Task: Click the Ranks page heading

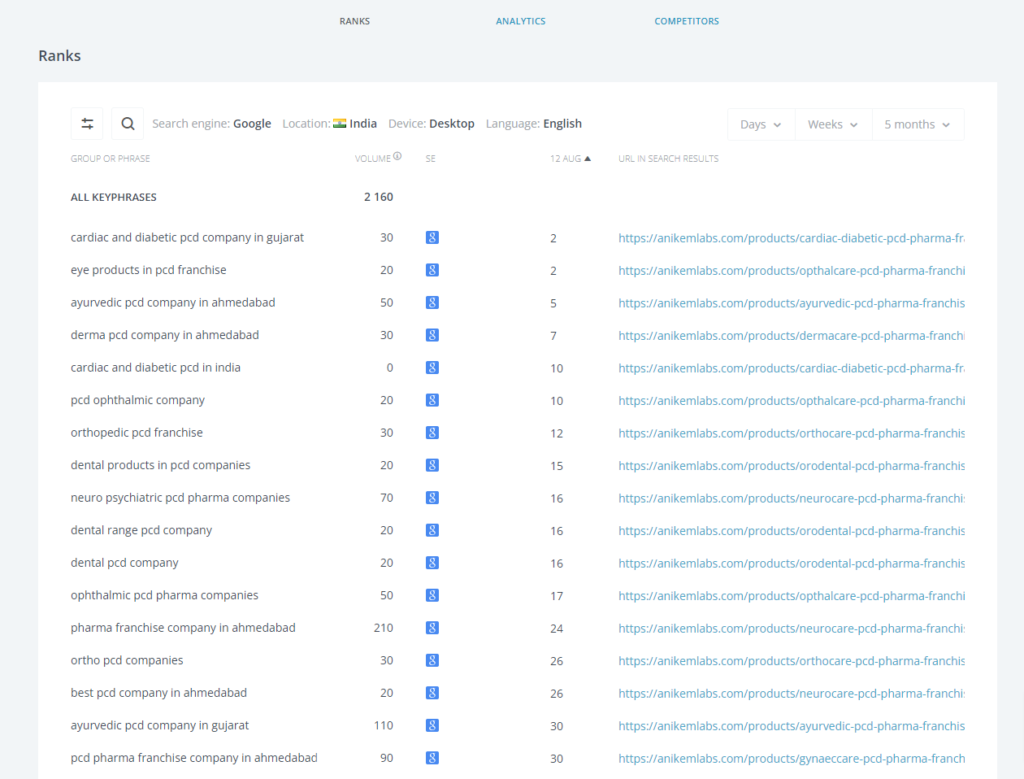Action: point(59,56)
